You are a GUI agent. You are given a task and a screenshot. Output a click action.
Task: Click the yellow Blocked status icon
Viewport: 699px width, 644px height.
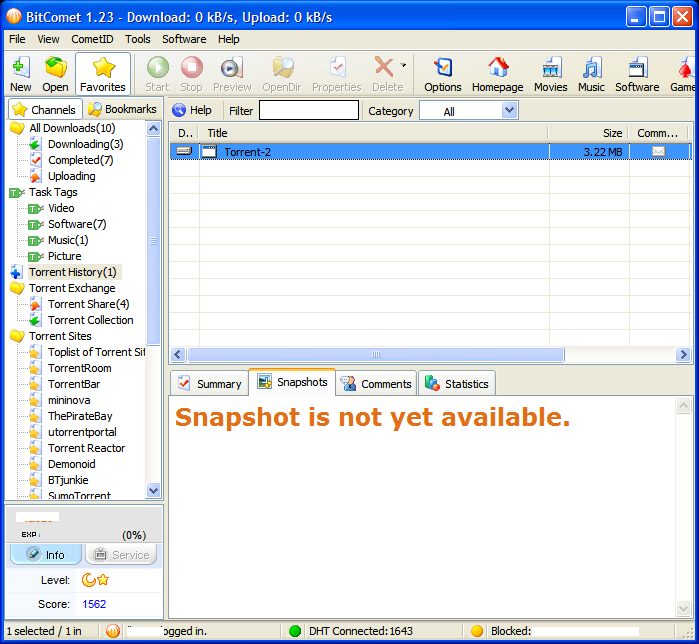pos(477,631)
